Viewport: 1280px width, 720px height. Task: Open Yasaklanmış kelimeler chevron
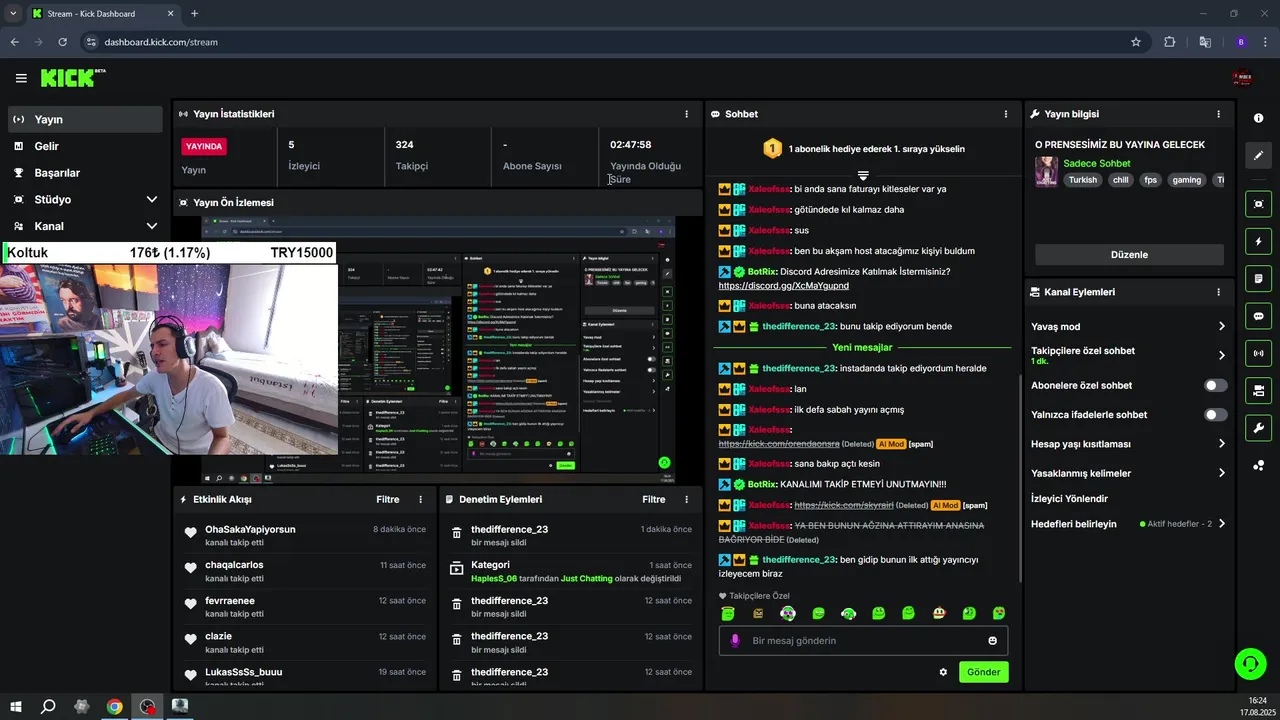click(1221, 473)
